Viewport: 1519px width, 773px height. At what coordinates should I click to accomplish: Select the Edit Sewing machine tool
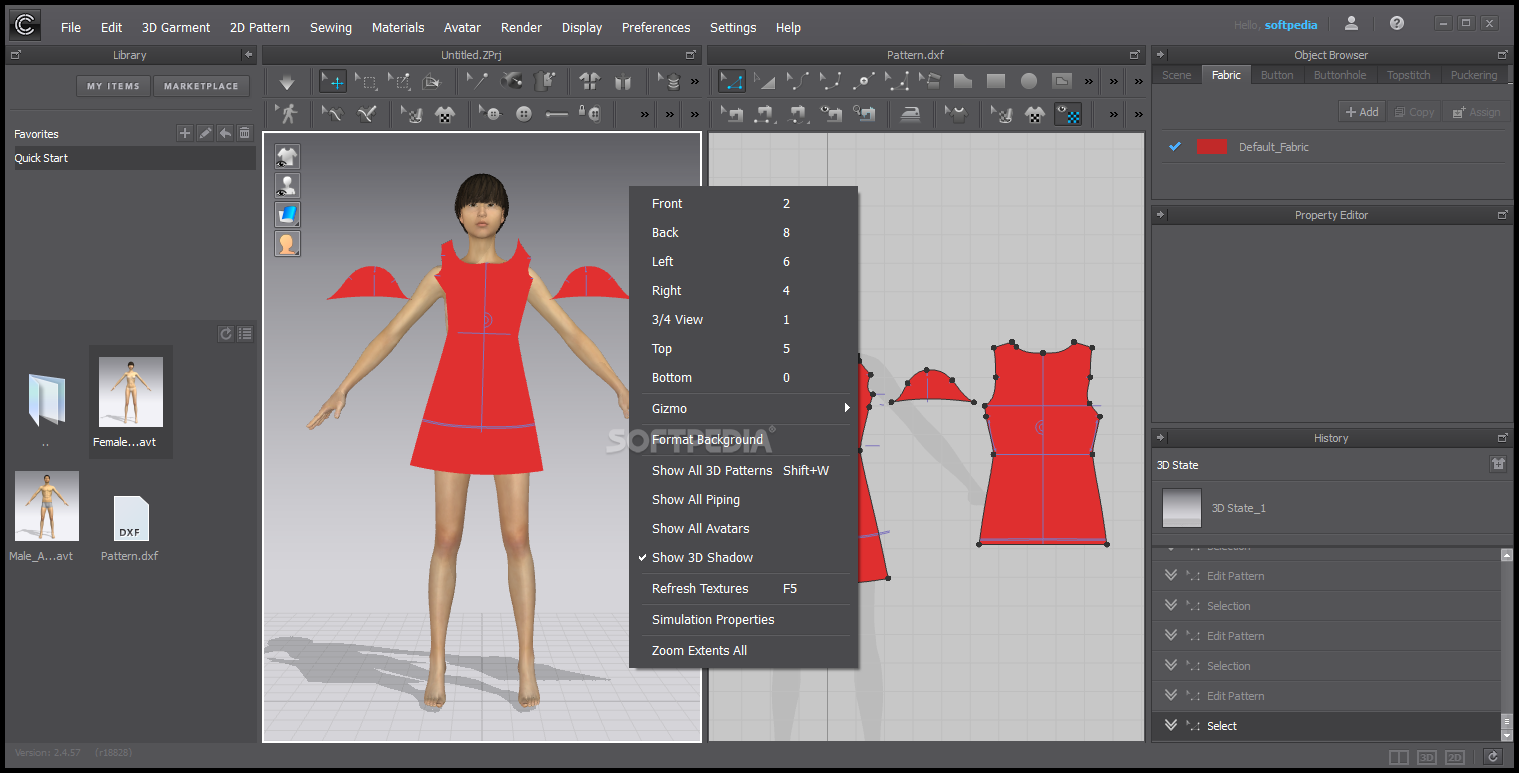point(732,114)
